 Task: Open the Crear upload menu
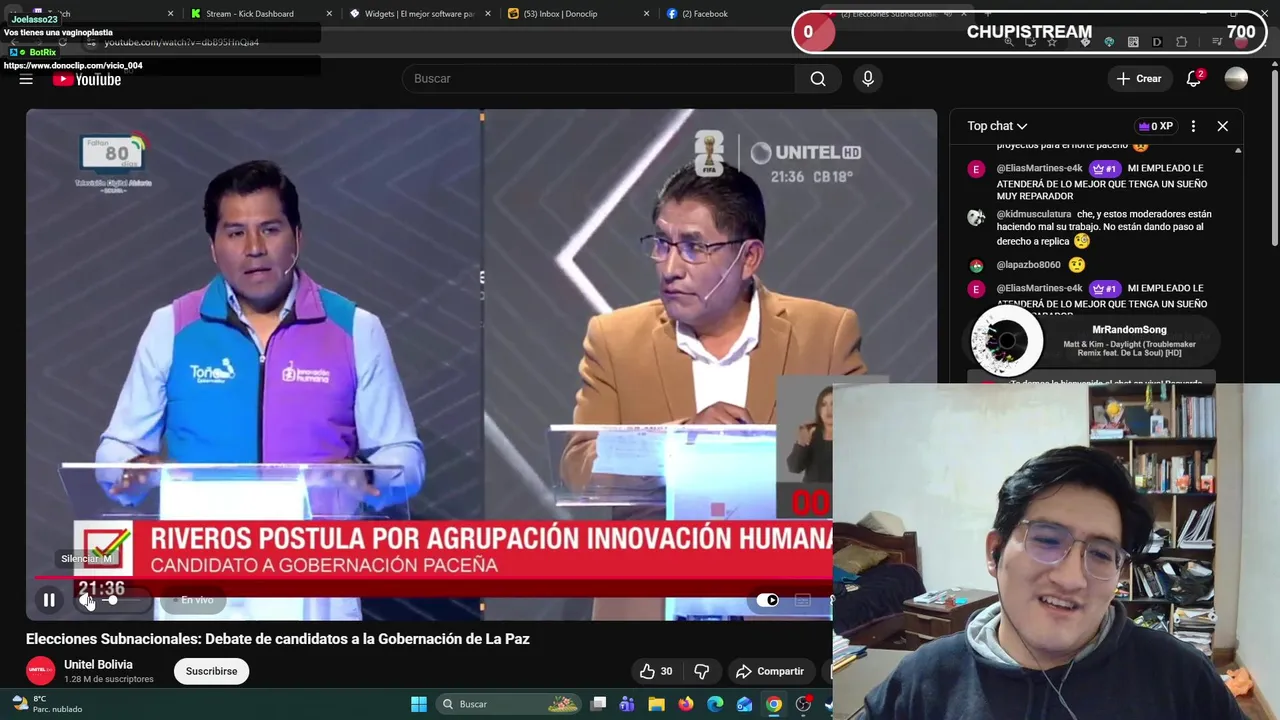click(x=1139, y=79)
